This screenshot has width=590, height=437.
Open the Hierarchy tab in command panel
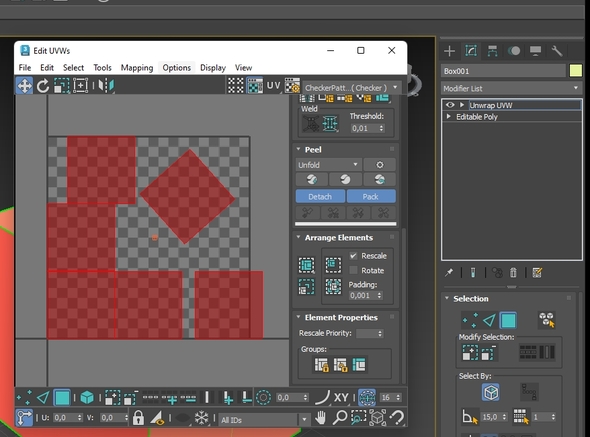pos(492,51)
